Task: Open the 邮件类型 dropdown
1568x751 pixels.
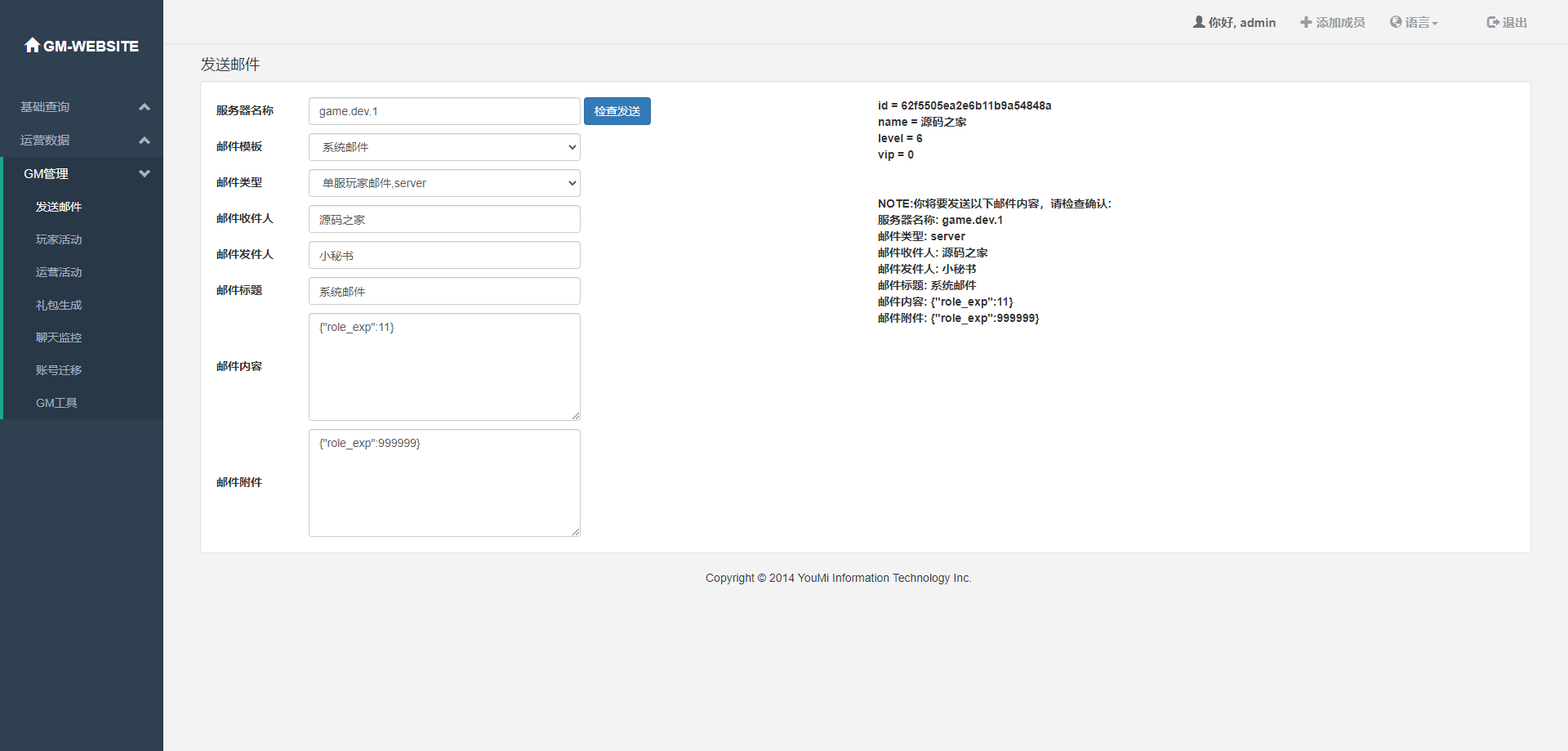Action: tap(444, 183)
